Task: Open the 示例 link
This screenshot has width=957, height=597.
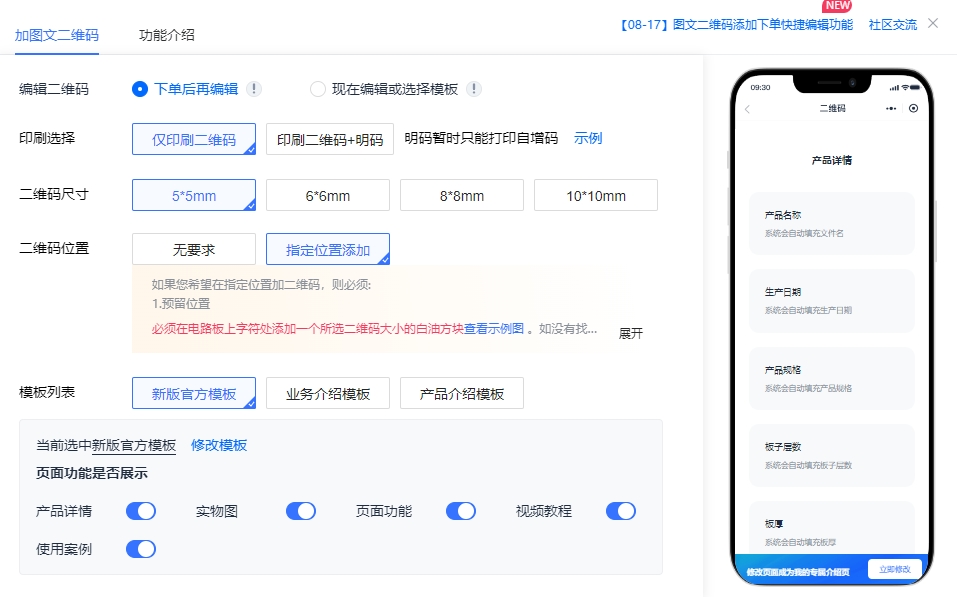Action: pyautogui.click(x=588, y=139)
